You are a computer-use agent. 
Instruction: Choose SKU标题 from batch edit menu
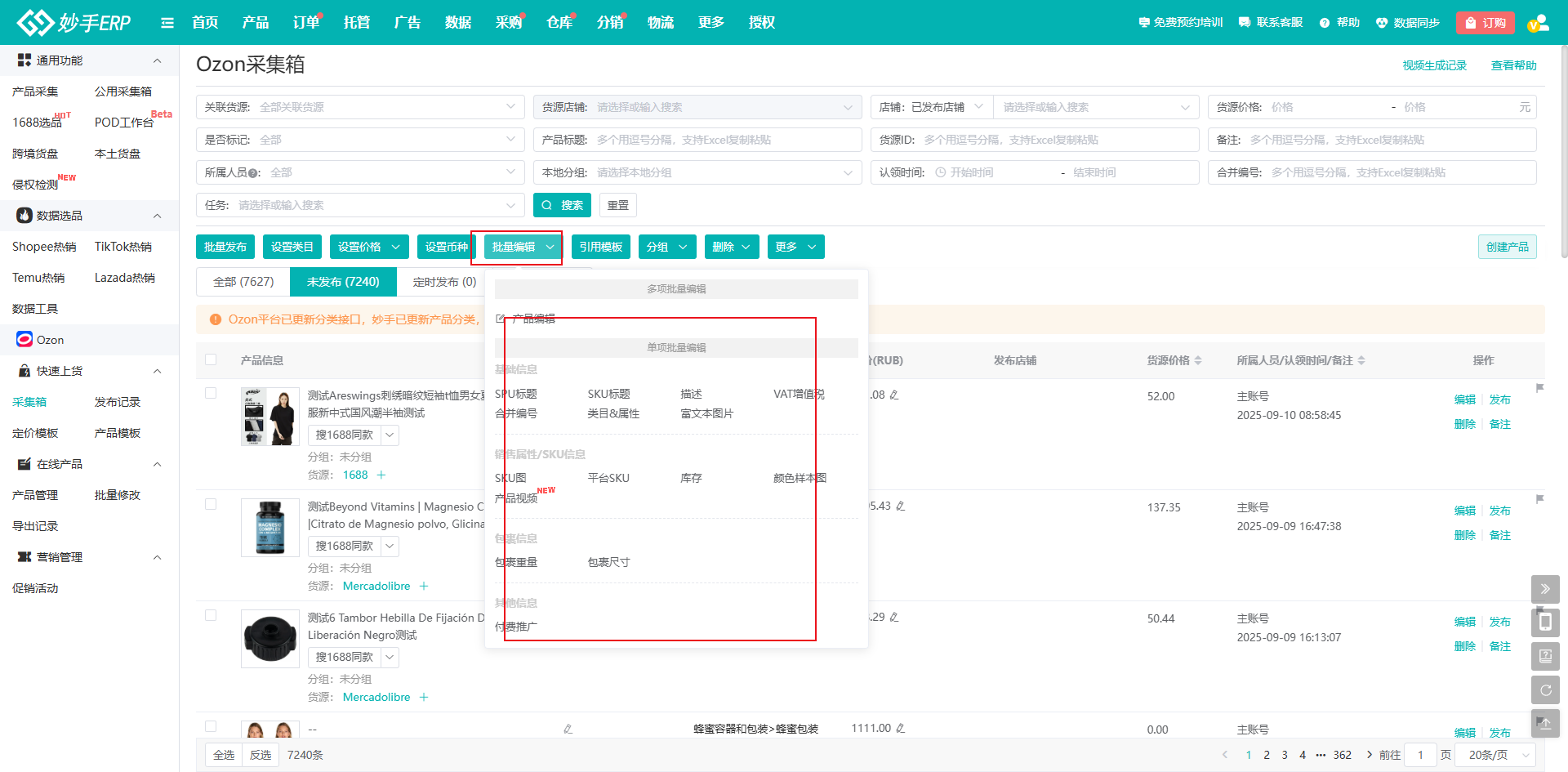tap(608, 394)
